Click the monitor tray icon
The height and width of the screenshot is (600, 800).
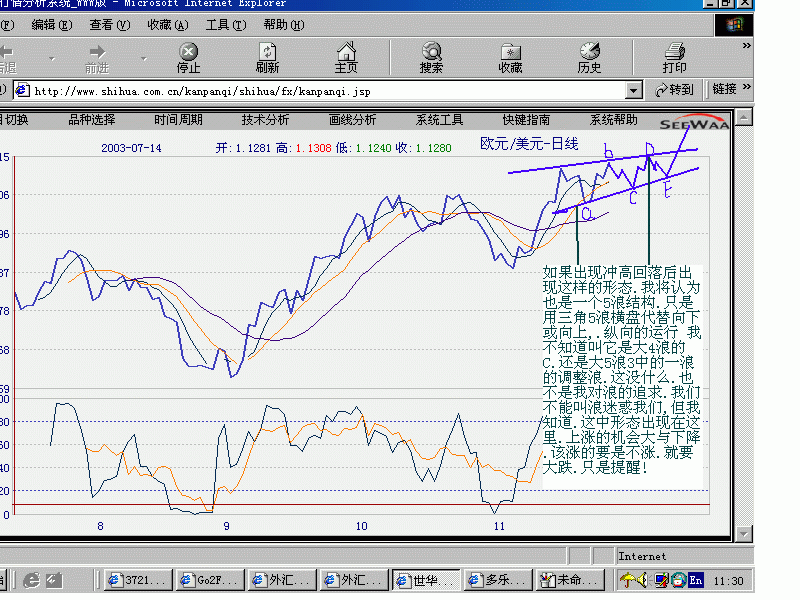[x=661, y=580]
